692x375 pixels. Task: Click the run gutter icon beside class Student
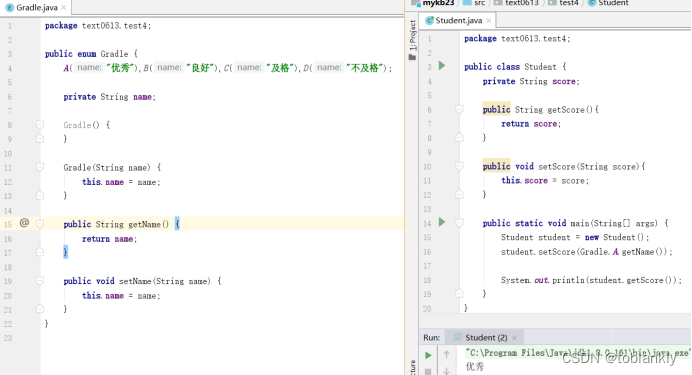pyautogui.click(x=442, y=66)
